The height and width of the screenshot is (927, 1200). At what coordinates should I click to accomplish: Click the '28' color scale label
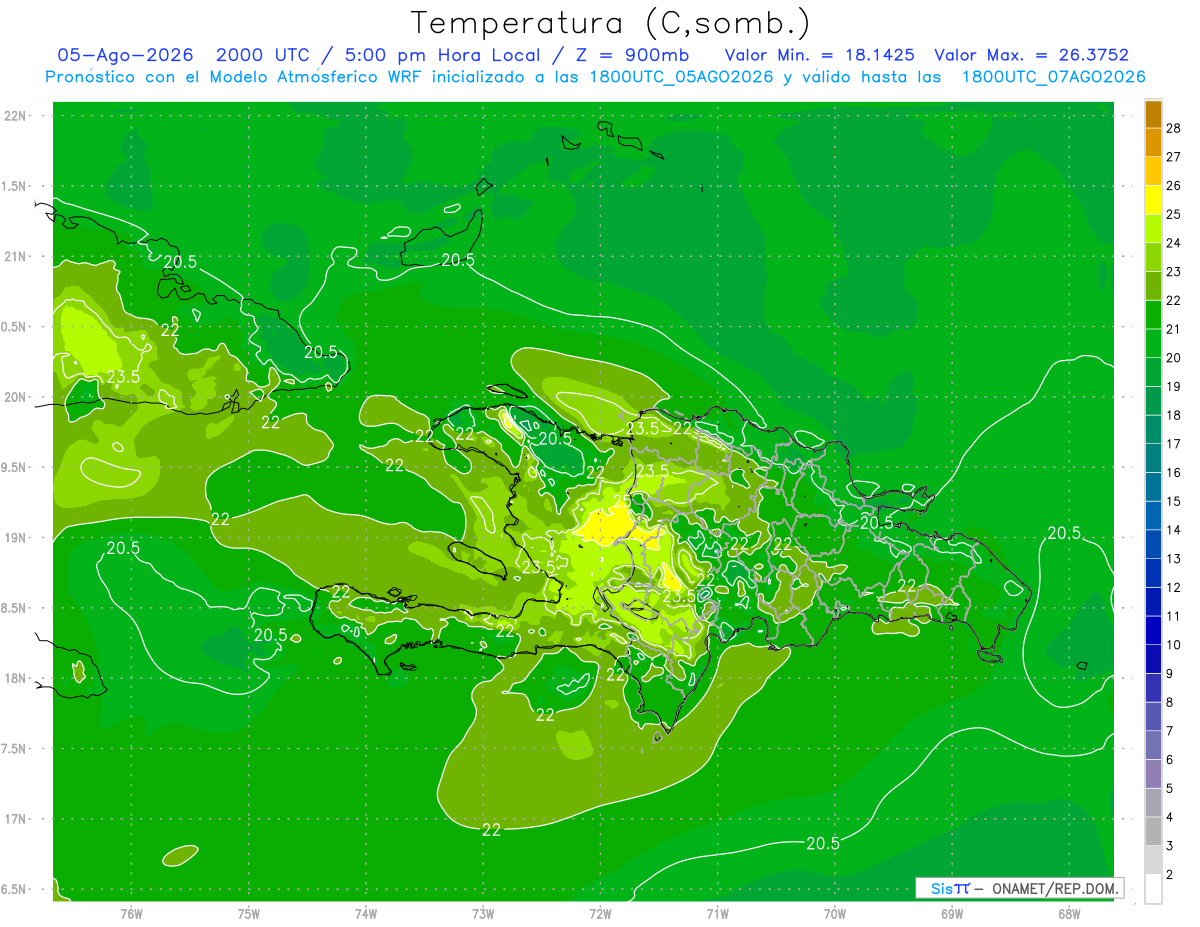(1174, 128)
